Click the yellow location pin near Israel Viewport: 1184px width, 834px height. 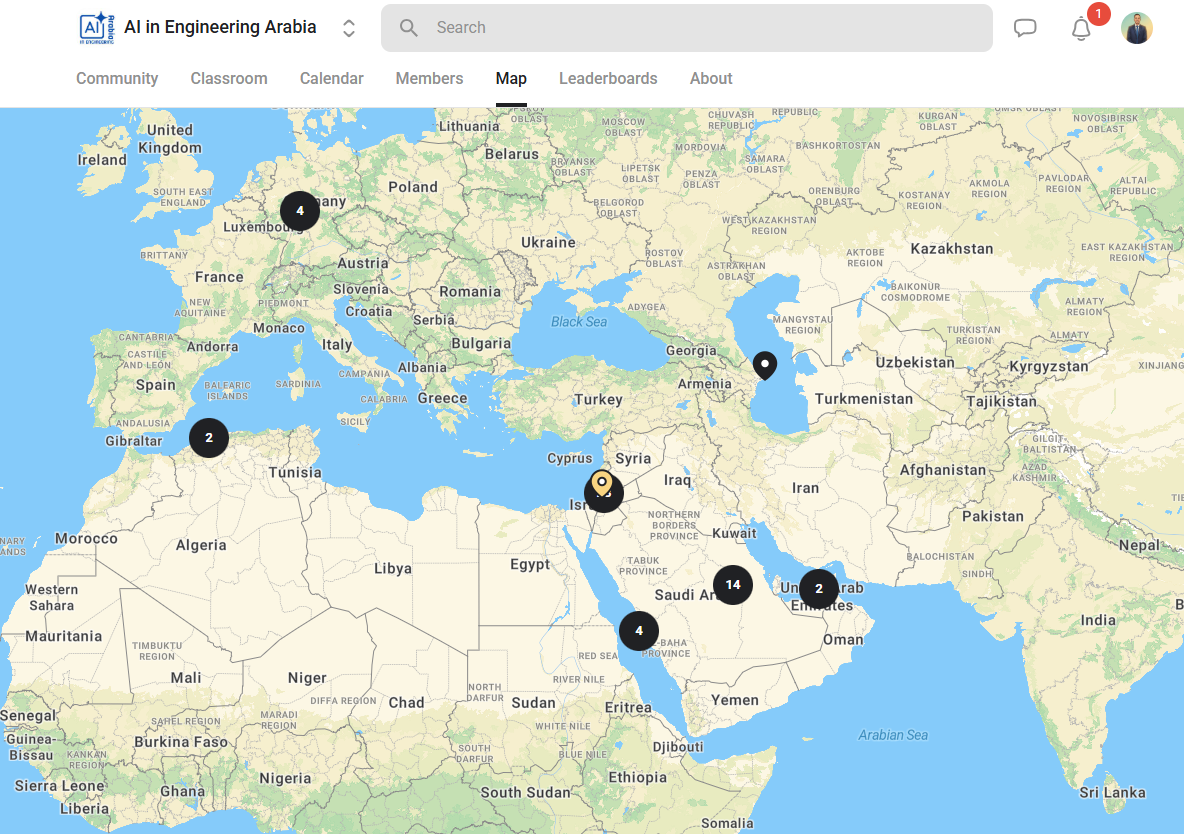pos(601,483)
